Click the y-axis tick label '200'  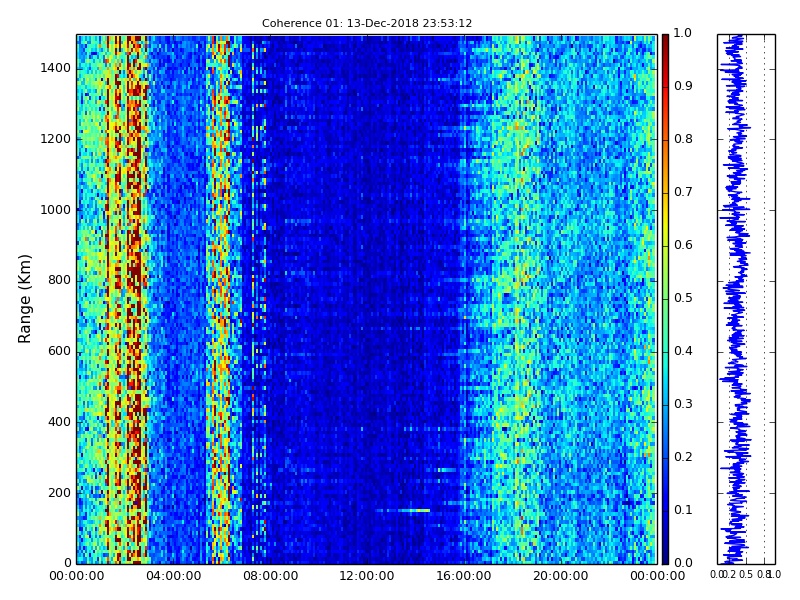60,493
